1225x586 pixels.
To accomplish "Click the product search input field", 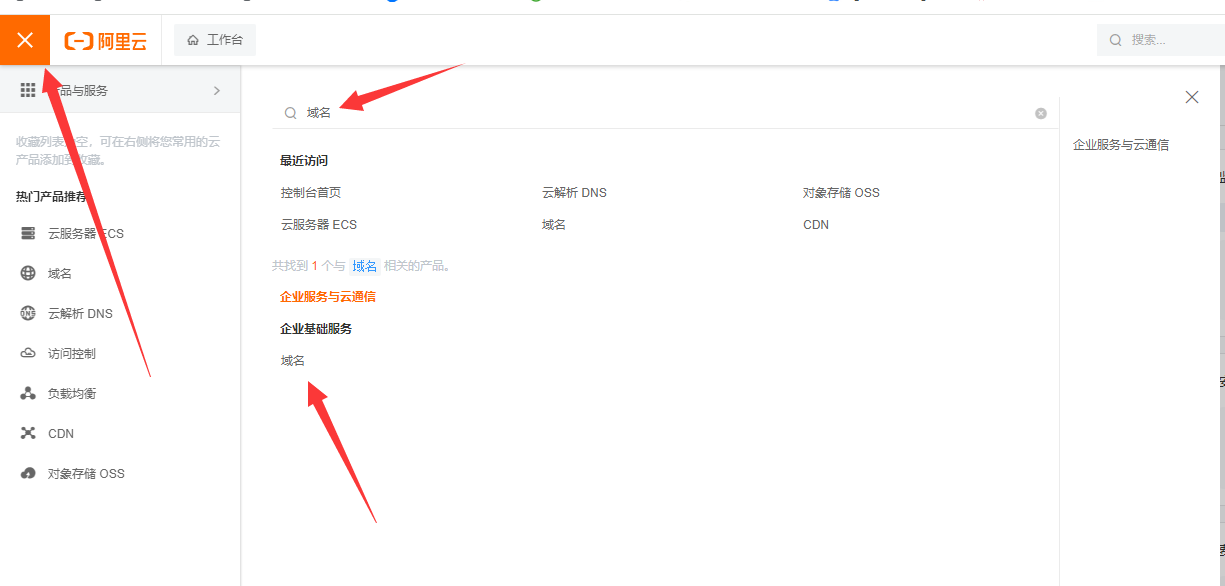I will pyautogui.click(x=660, y=113).
